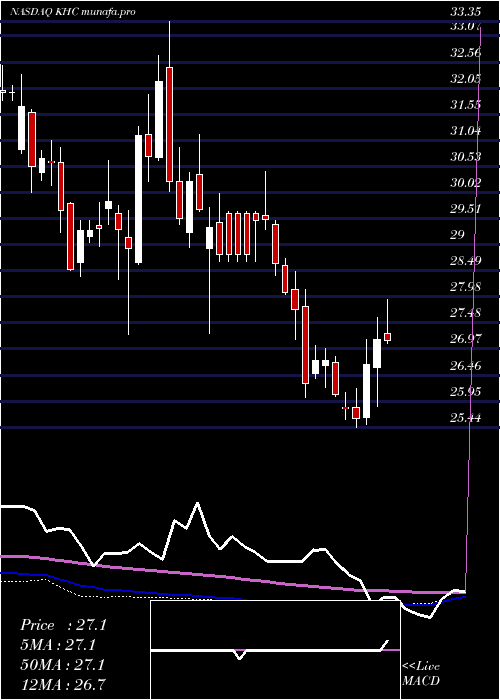500x700 pixels.
Task: Select the 26.97 price axis label
Action: click(465, 338)
